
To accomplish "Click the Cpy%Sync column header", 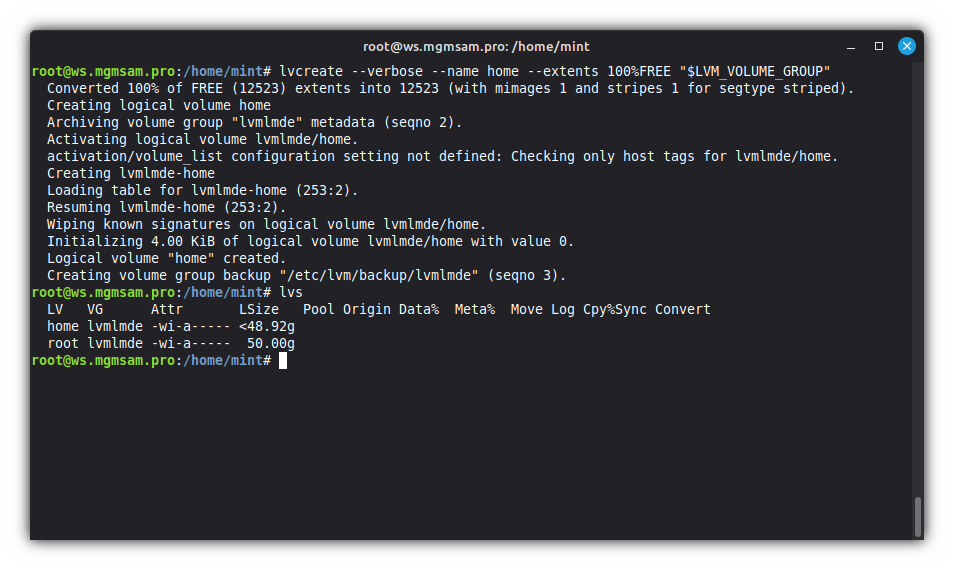I will click(x=615, y=309).
